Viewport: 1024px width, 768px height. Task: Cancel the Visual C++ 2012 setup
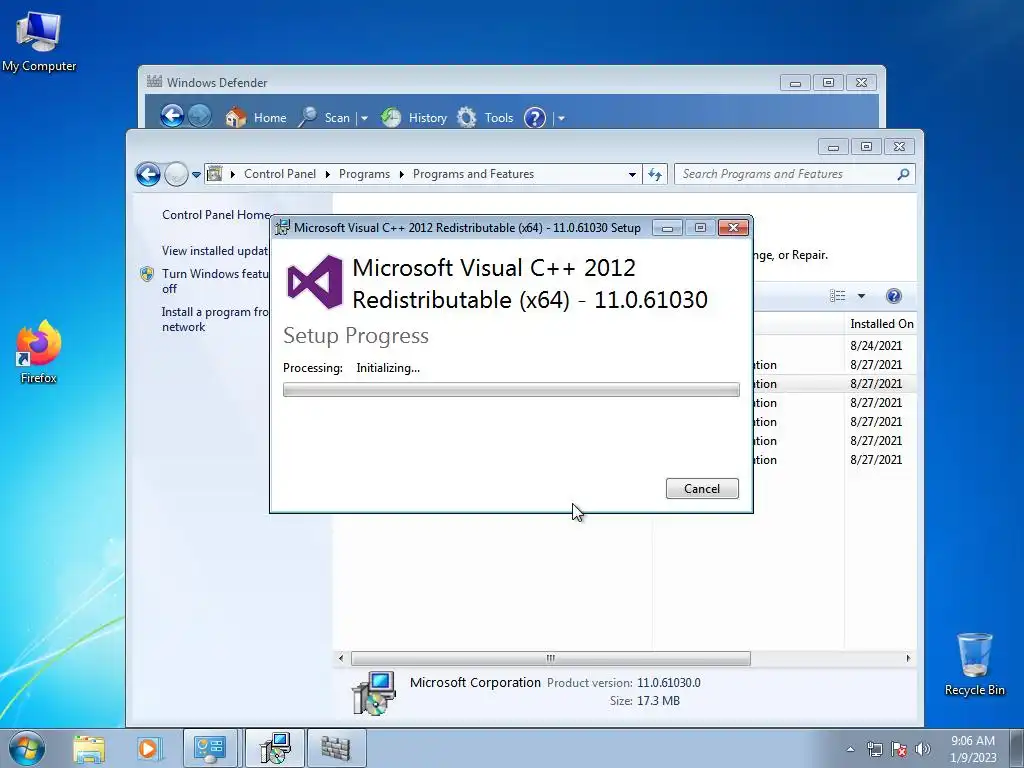pos(702,488)
